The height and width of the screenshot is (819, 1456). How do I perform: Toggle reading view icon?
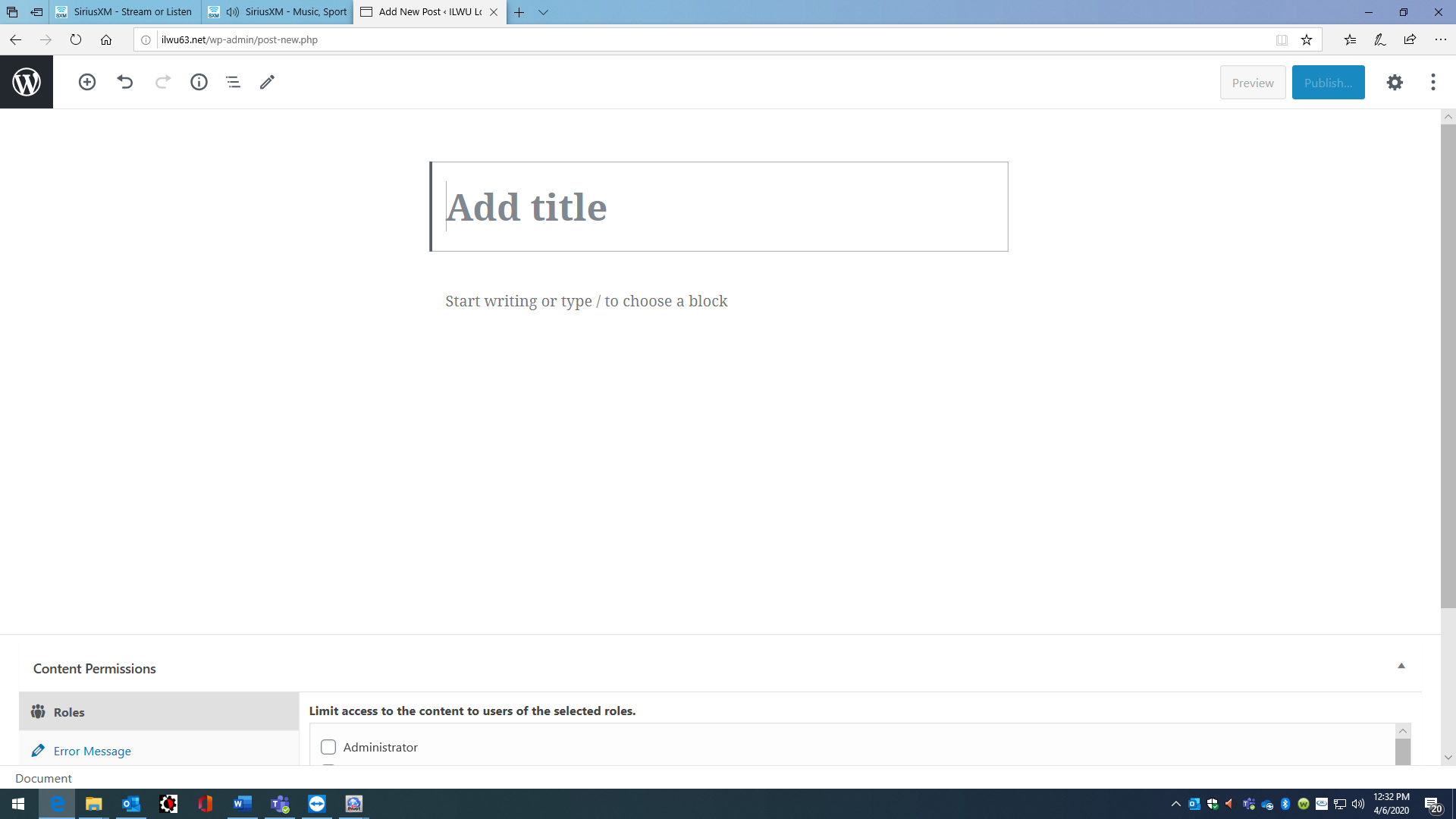pos(1282,39)
